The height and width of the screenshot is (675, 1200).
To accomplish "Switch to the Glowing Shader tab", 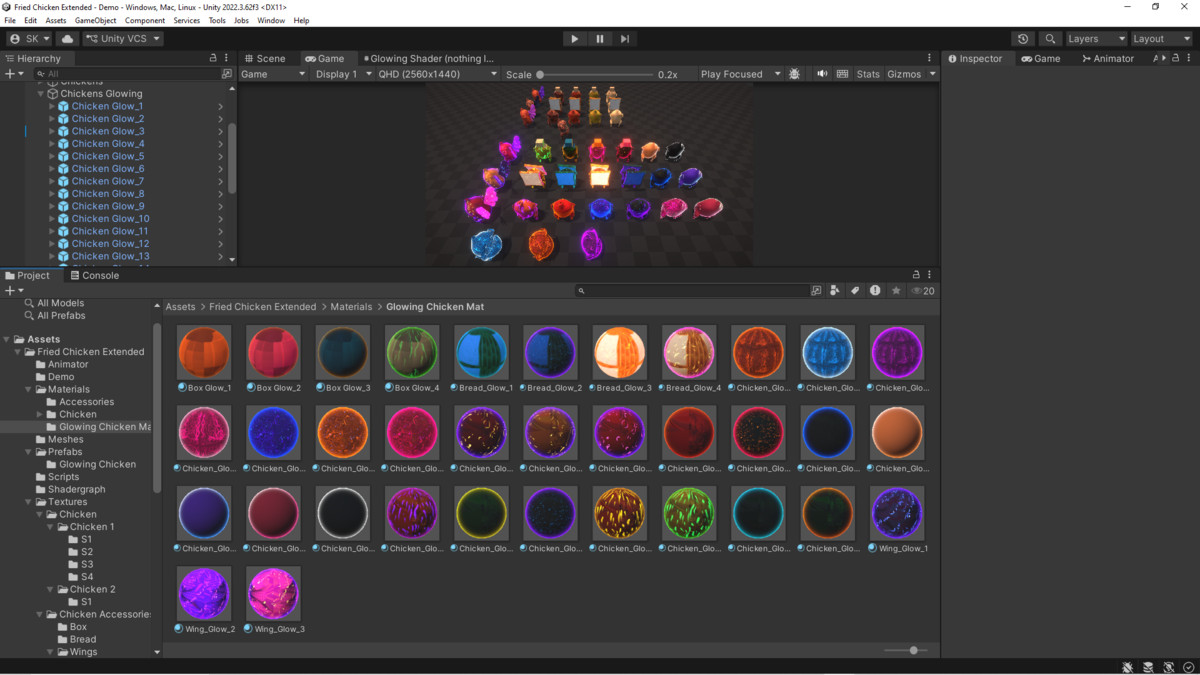I will [x=428, y=58].
